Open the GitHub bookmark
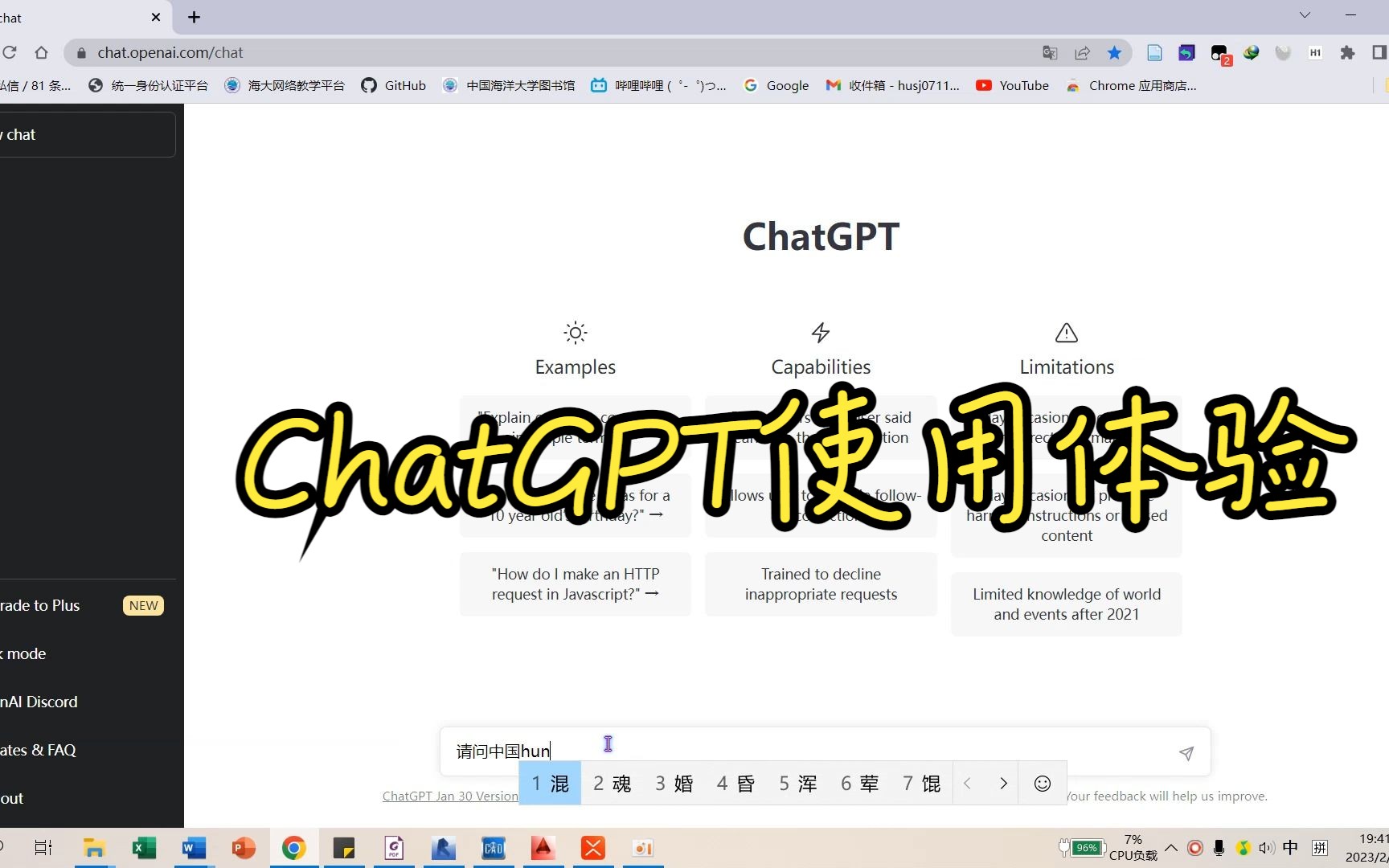The width and height of the screenshot is (1389, 868). (x=394, y=85)
